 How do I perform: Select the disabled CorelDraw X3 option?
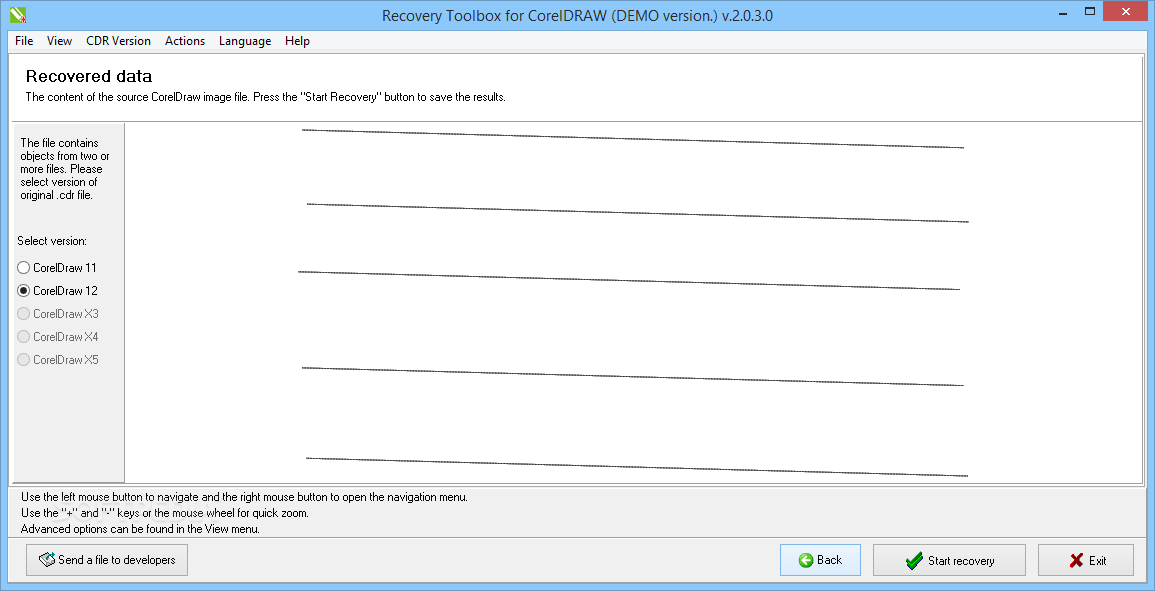point(57,314)
